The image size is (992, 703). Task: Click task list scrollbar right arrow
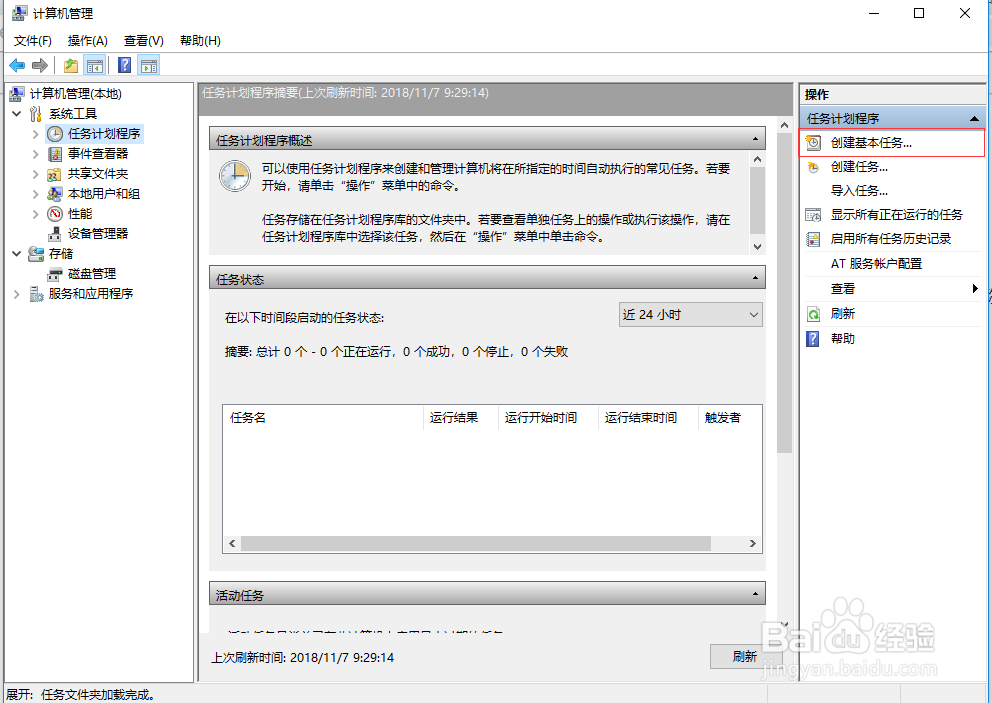pyautogui.click(x=752, y=544)
